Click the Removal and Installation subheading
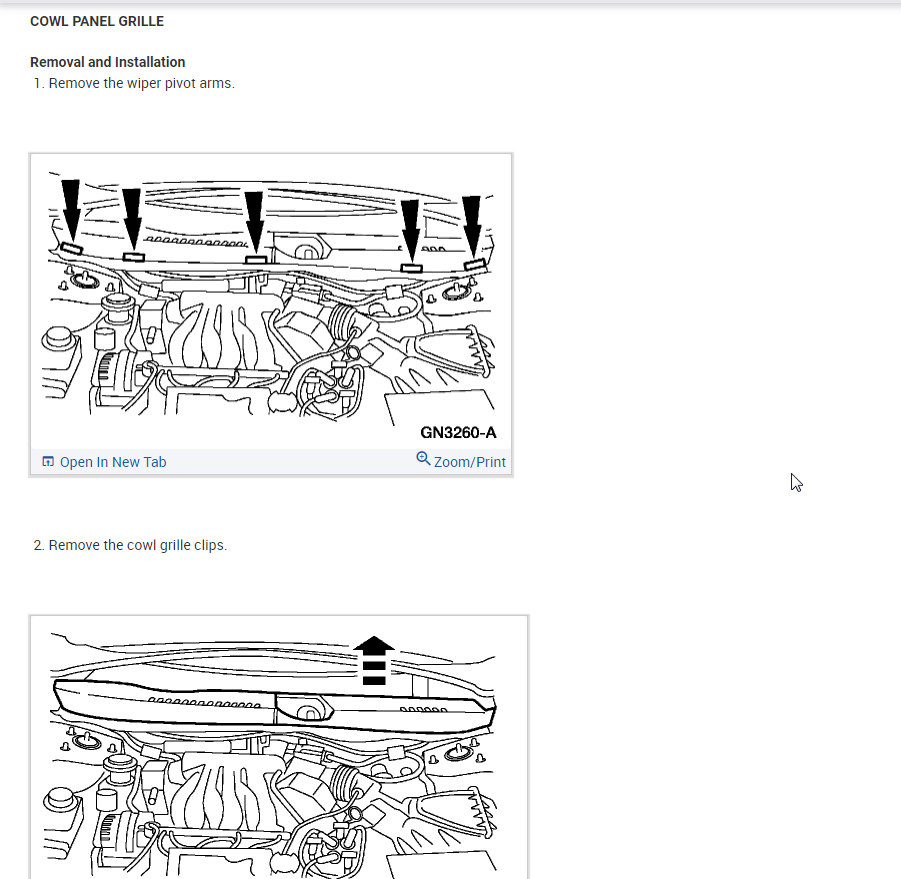901x879 pixels. (x=107, y=62)
